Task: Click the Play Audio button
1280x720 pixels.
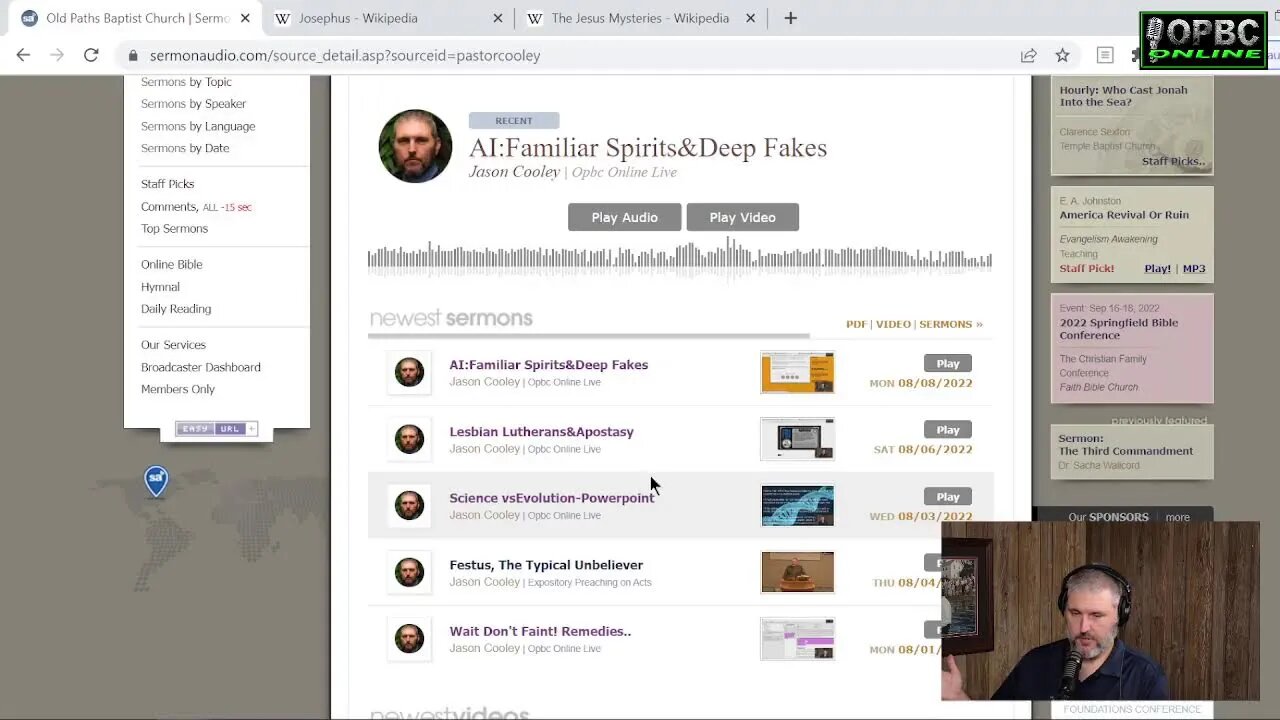Action: (624, 217)
